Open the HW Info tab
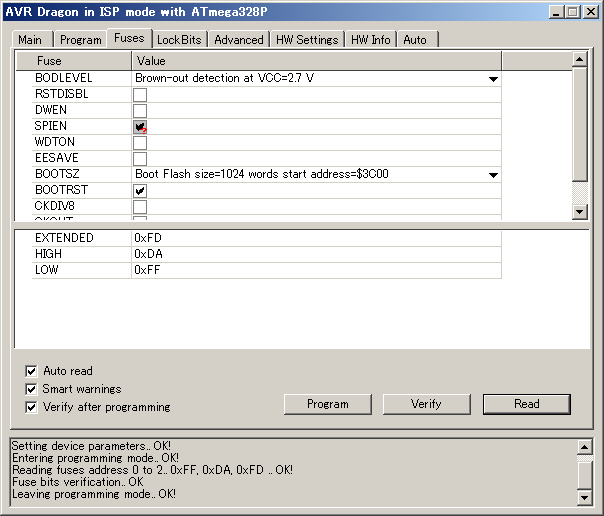The width and height of the screenshot is (604, 516). point(371,40)
